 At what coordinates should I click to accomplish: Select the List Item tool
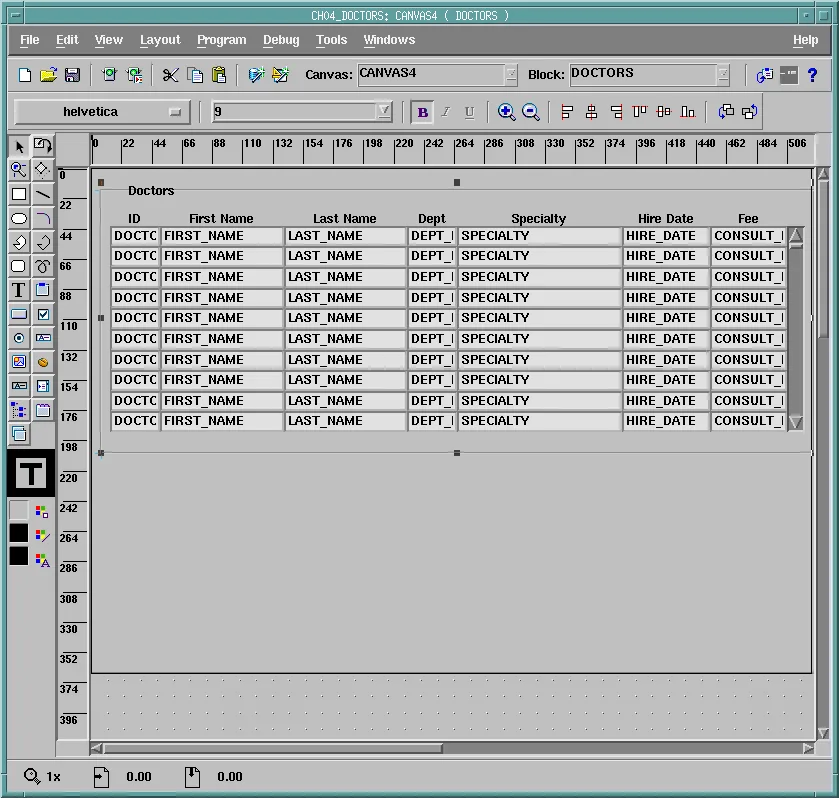click(43, 386)
